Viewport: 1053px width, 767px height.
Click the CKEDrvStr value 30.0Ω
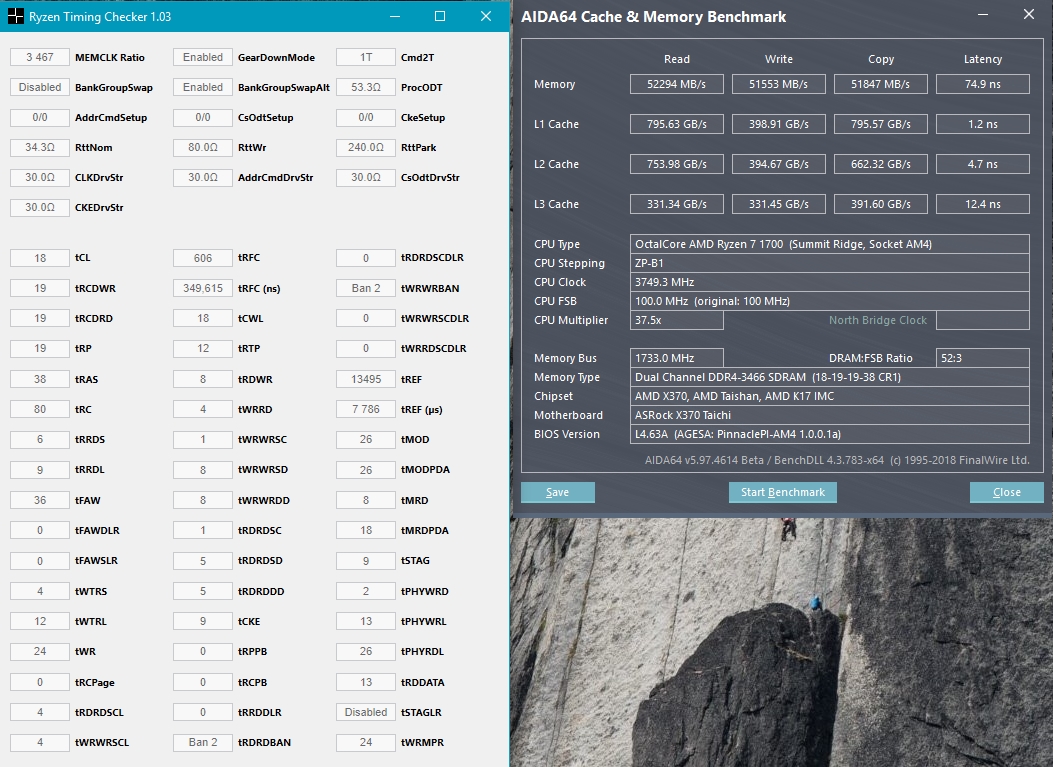(x=40, y=208)
